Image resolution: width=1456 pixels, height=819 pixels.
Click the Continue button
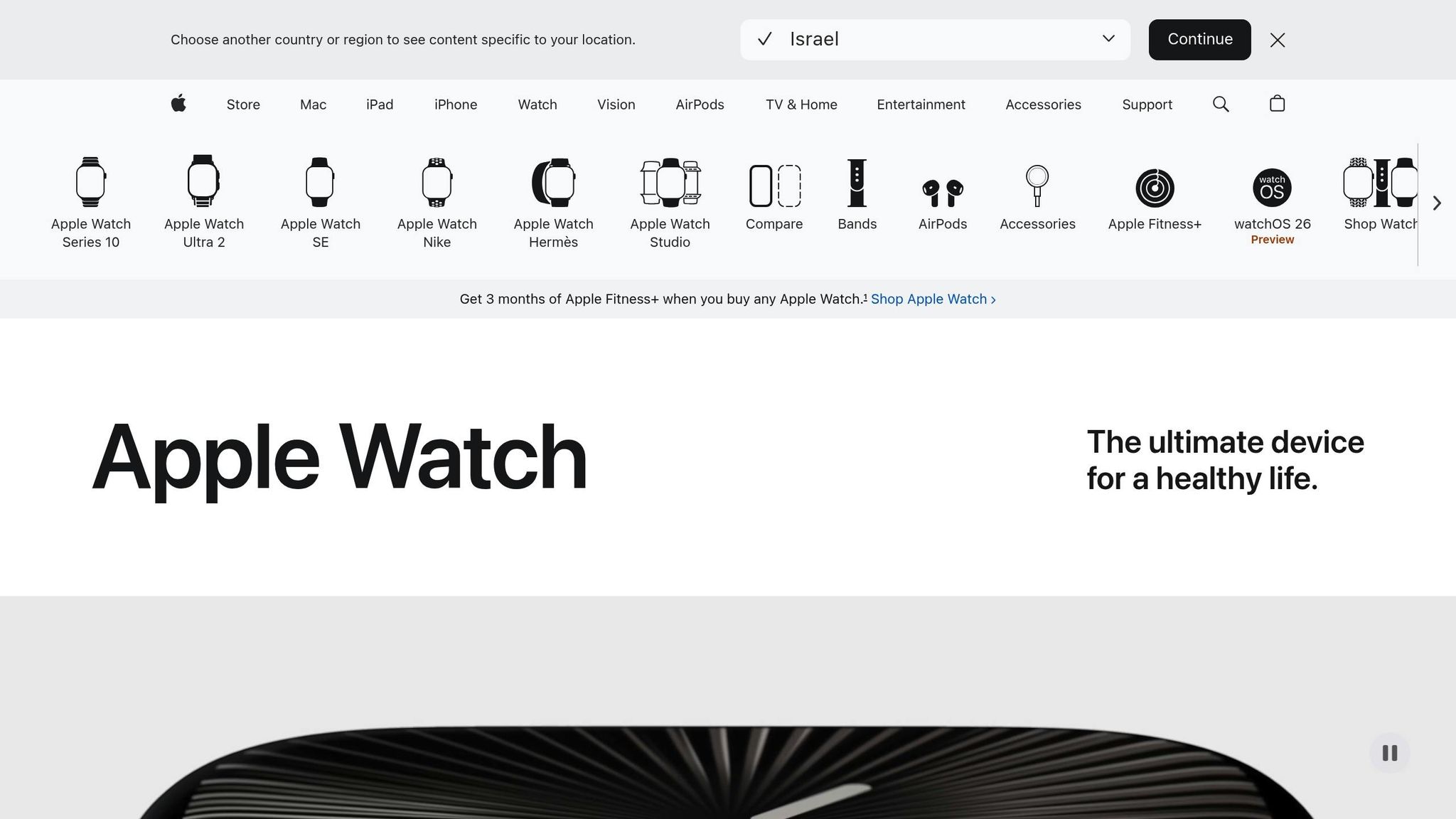tap(1199, 40)
